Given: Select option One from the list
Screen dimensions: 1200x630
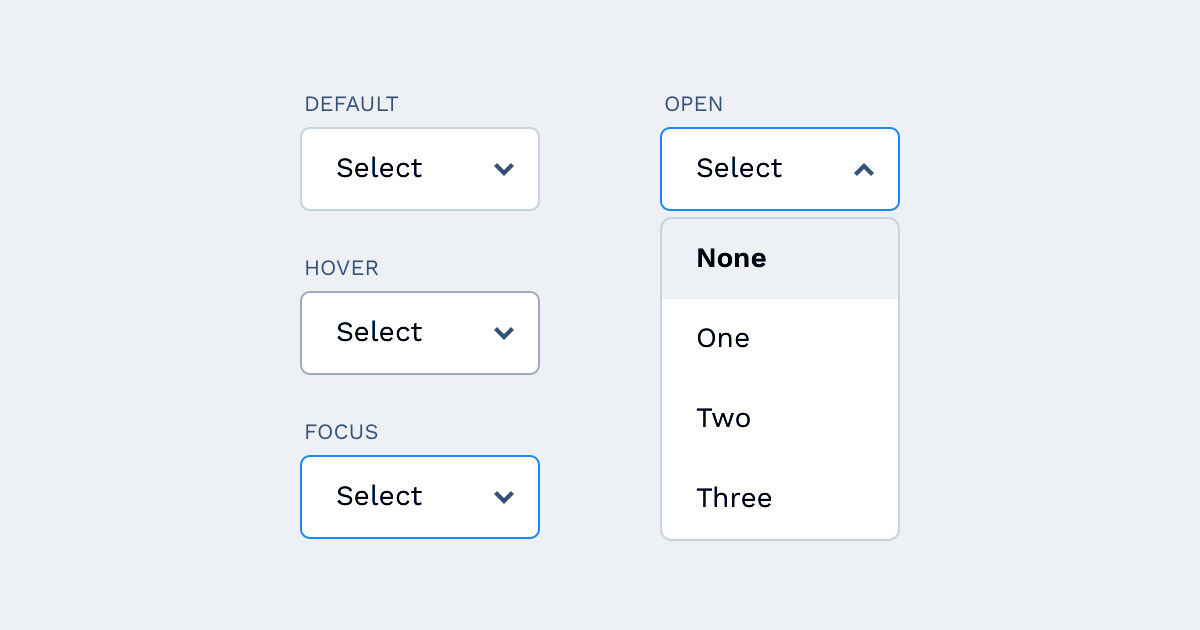Looking at the screenshot, I should [x=723, y=338].
